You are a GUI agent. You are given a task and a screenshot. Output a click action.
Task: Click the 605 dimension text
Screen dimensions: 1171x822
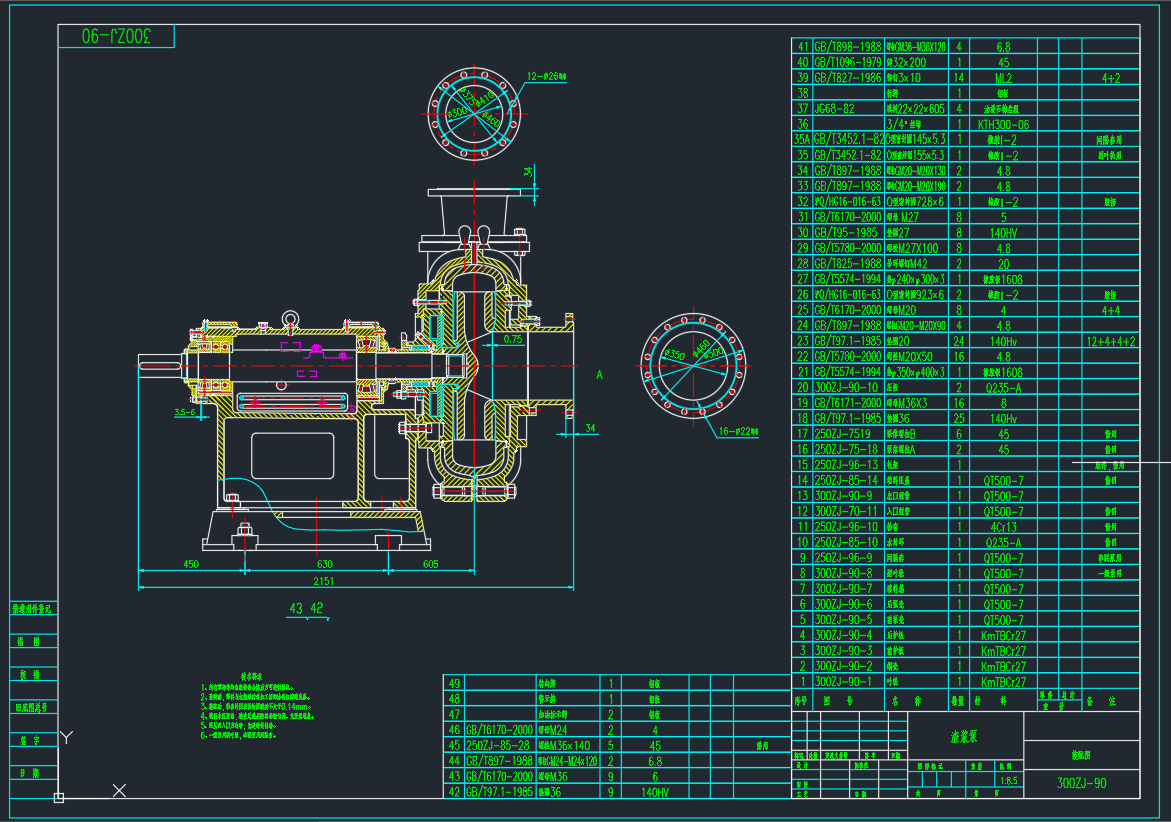point(430,564)
